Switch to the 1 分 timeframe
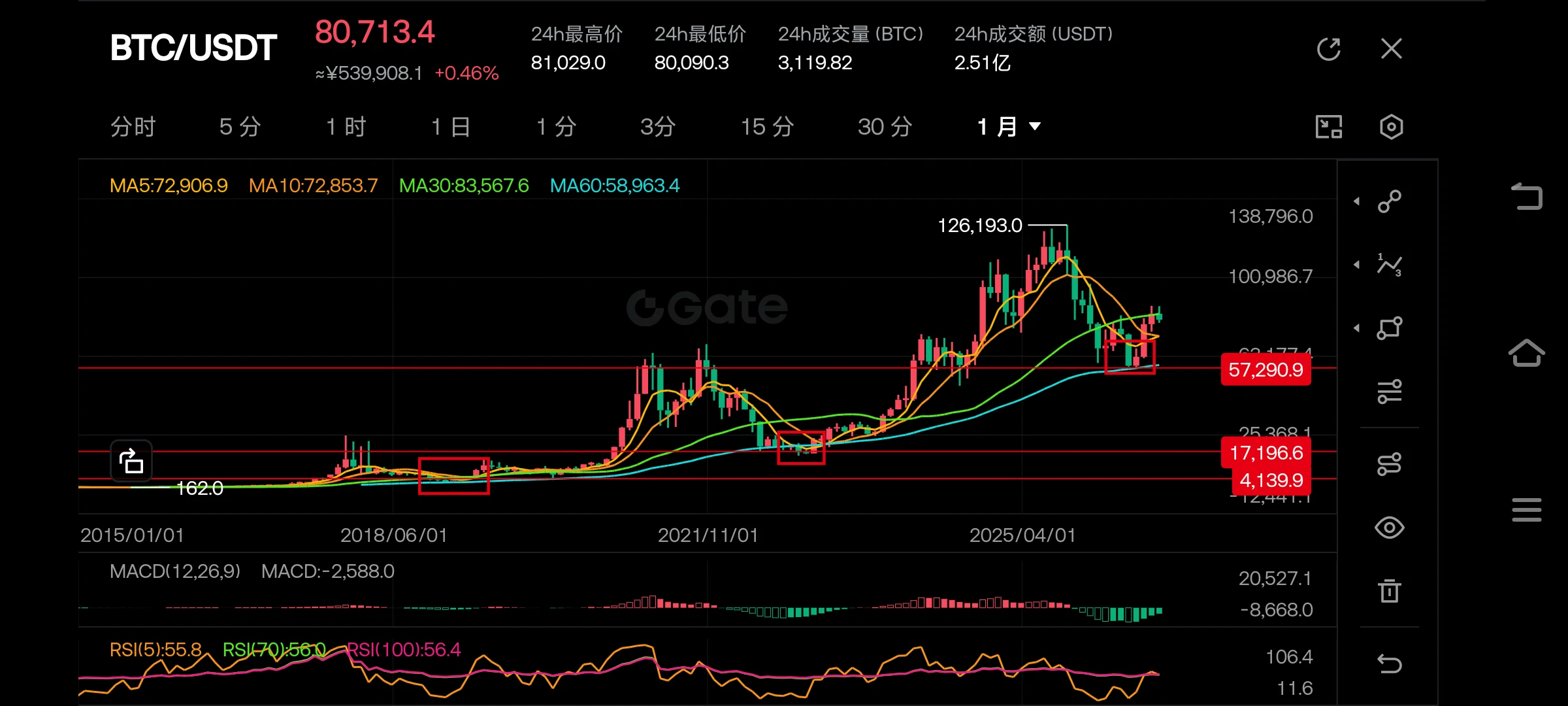Screen dimensions: 1568x706 pos(556,127)
